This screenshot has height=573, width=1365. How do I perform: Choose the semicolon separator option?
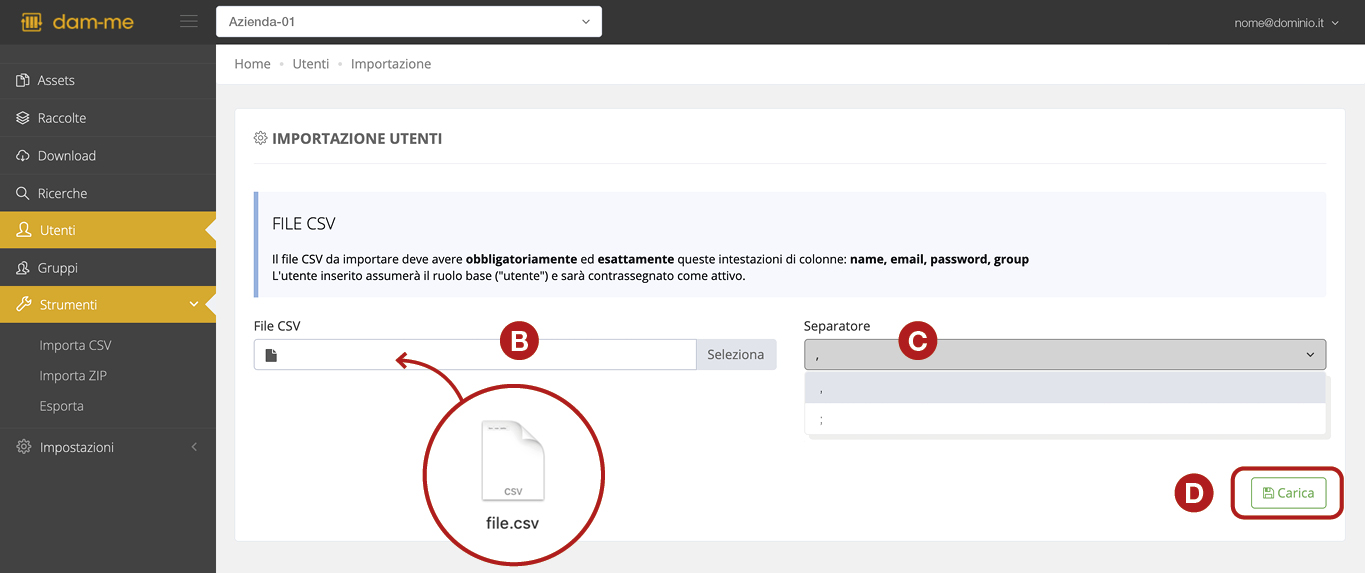click(x=1065, y=419)
